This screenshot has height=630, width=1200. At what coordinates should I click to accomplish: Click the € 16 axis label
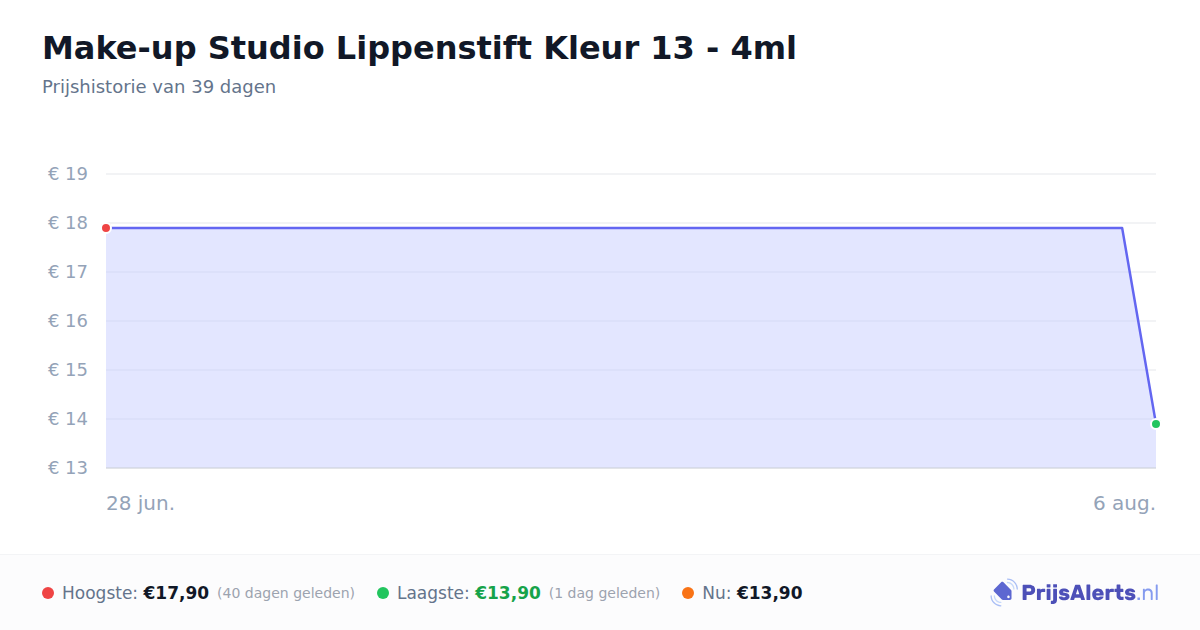68,321
